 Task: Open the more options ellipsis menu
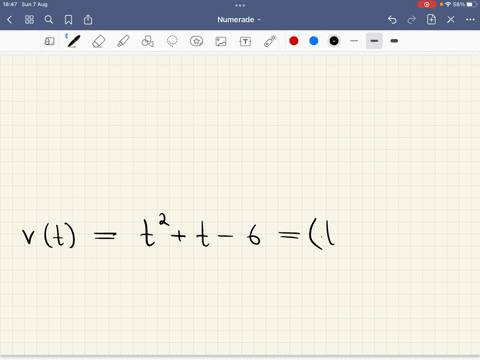coord(470,20)
